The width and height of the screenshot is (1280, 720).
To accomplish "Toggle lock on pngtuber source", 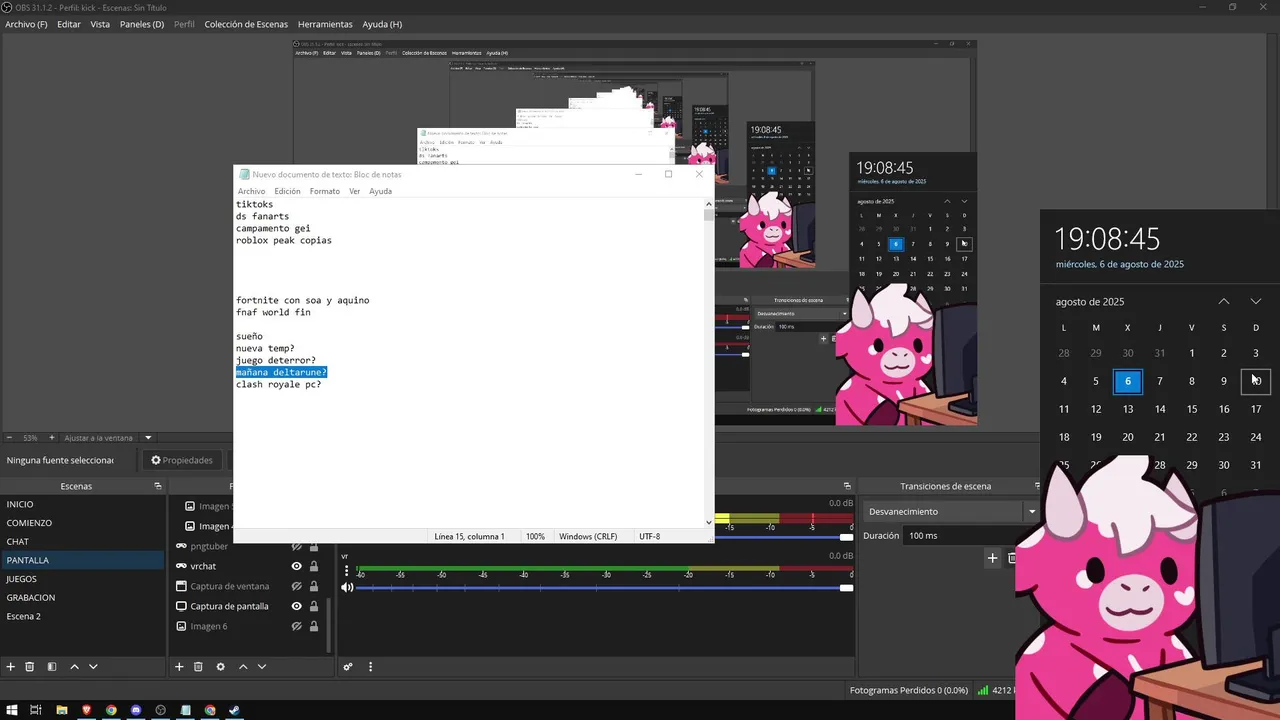I will (x=314, y=547).
